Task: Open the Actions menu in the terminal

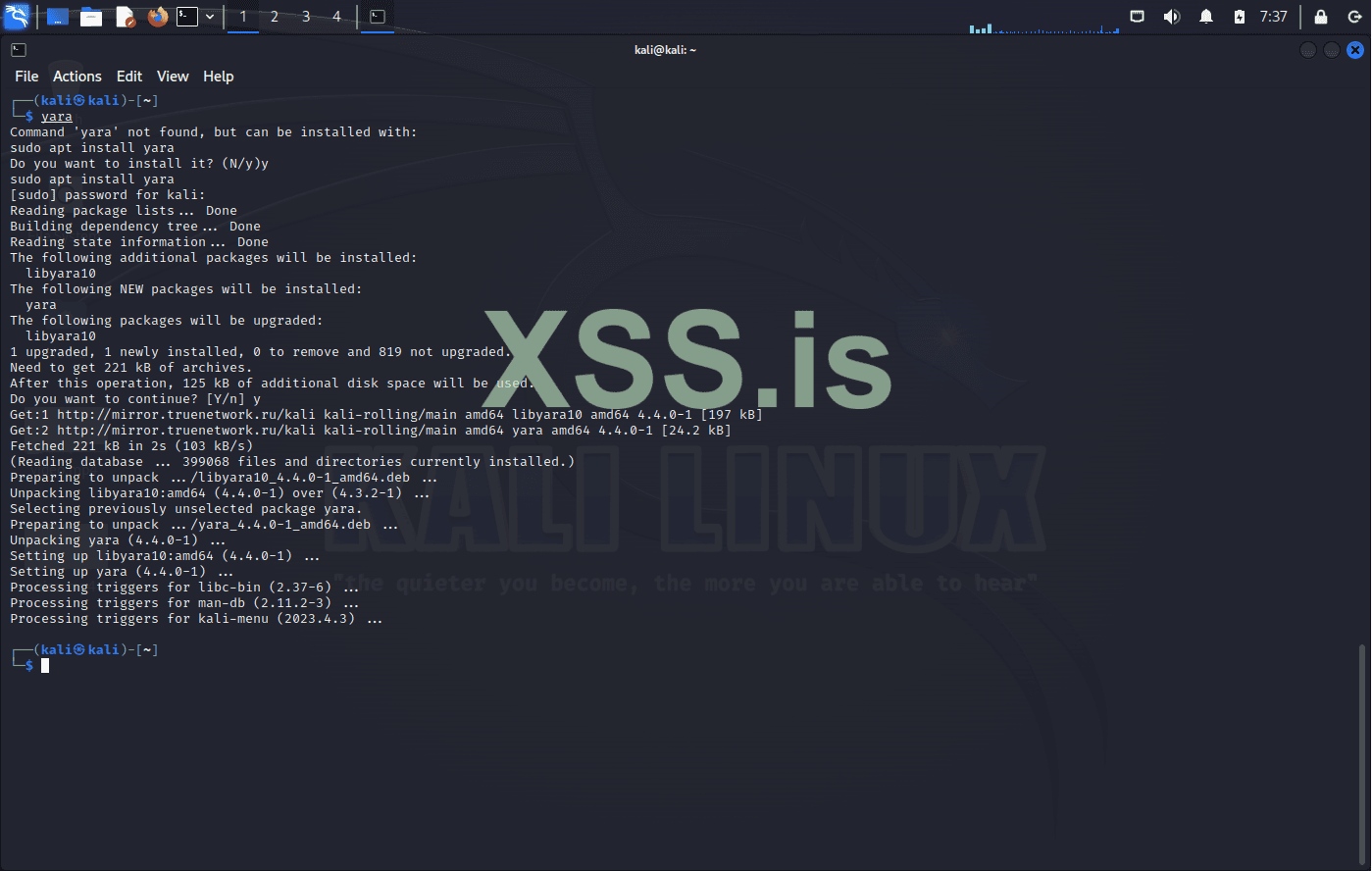Action: pyautogui.click(x=76, y=76)
